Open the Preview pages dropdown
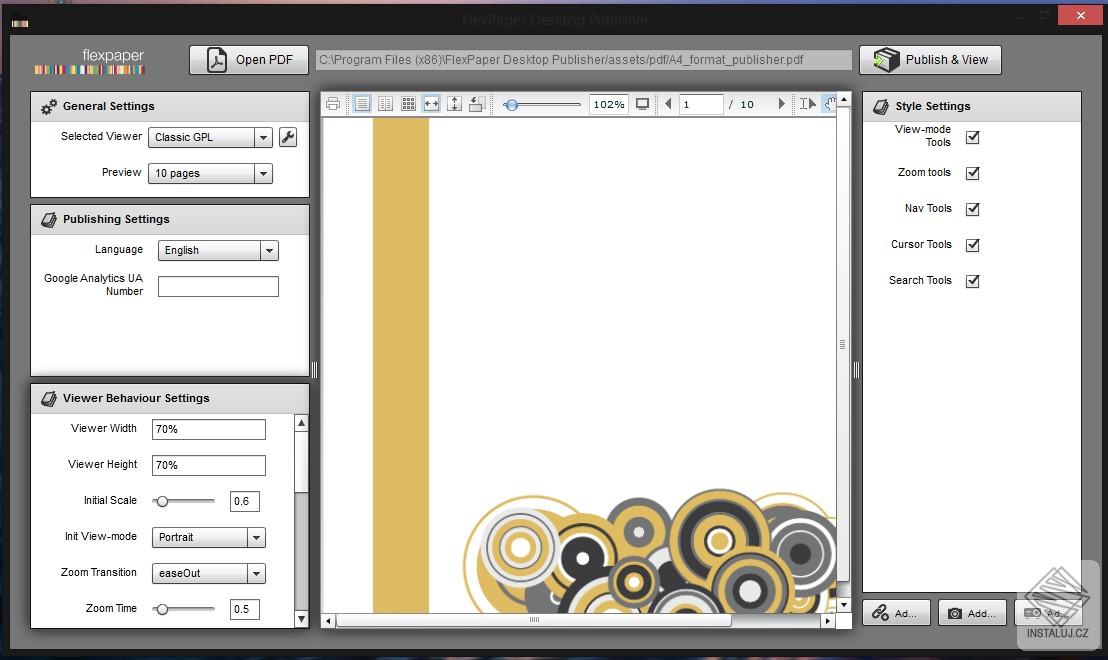 tap(210, 173)
